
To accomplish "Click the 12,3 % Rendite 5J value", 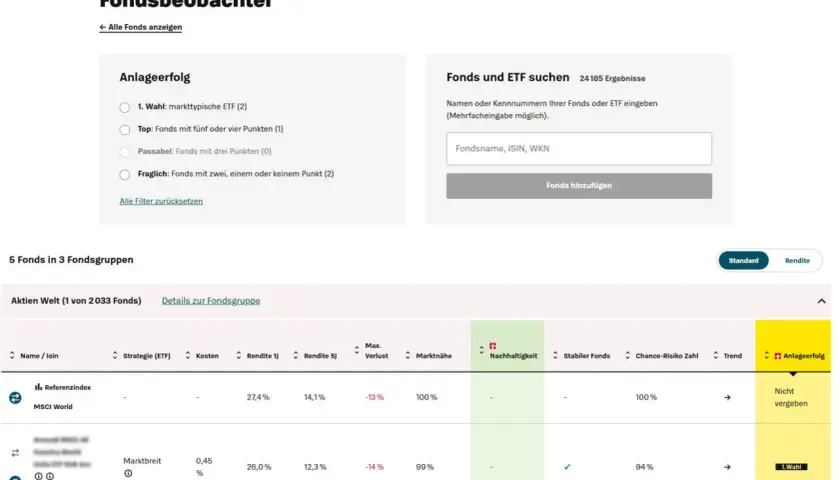I will pos(315,467).
